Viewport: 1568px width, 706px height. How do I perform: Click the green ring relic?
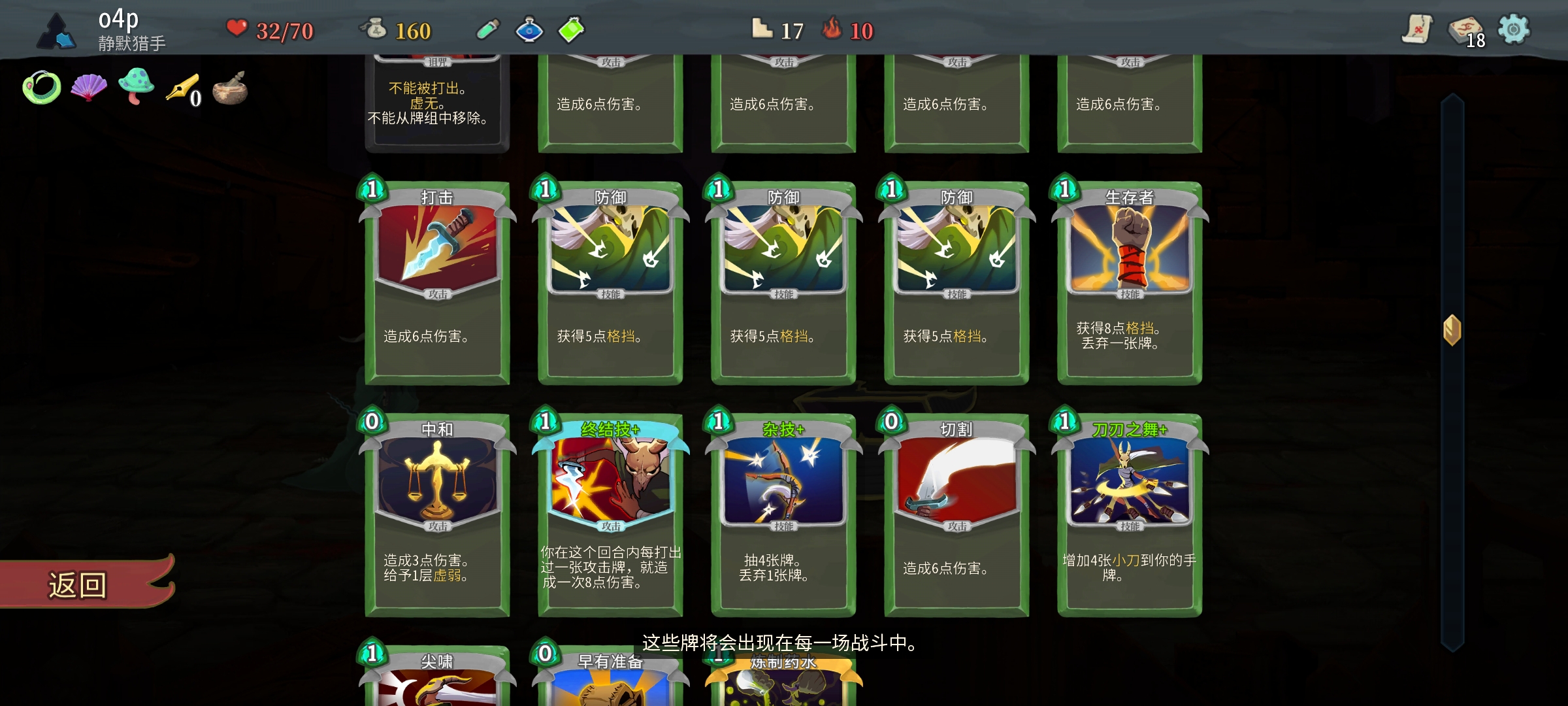[41, 88]
